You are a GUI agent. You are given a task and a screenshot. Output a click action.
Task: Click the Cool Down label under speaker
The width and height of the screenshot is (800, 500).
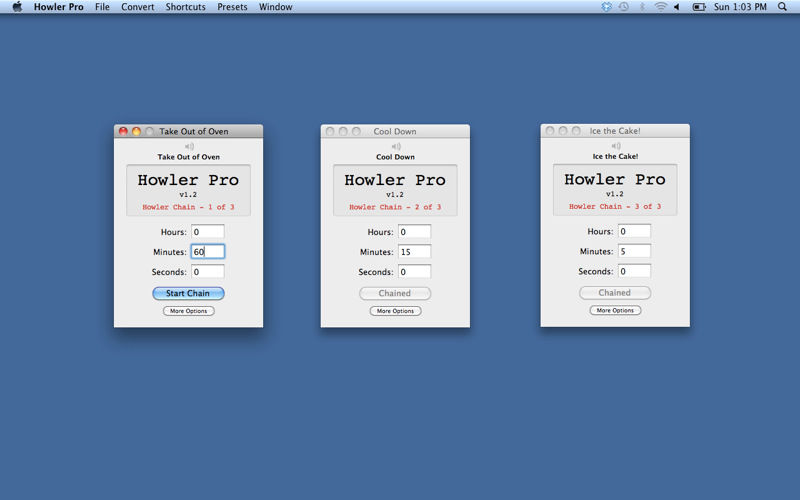pos(395,157)
